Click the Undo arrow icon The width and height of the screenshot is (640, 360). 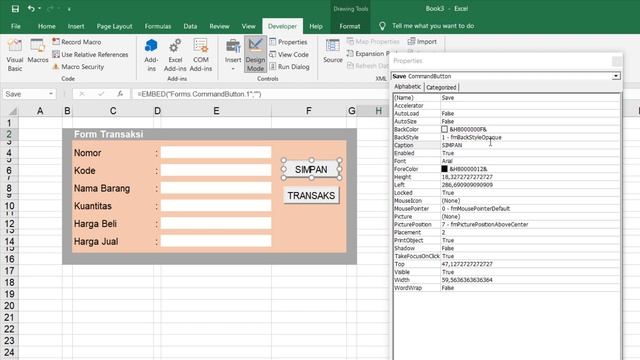[31, 9]
